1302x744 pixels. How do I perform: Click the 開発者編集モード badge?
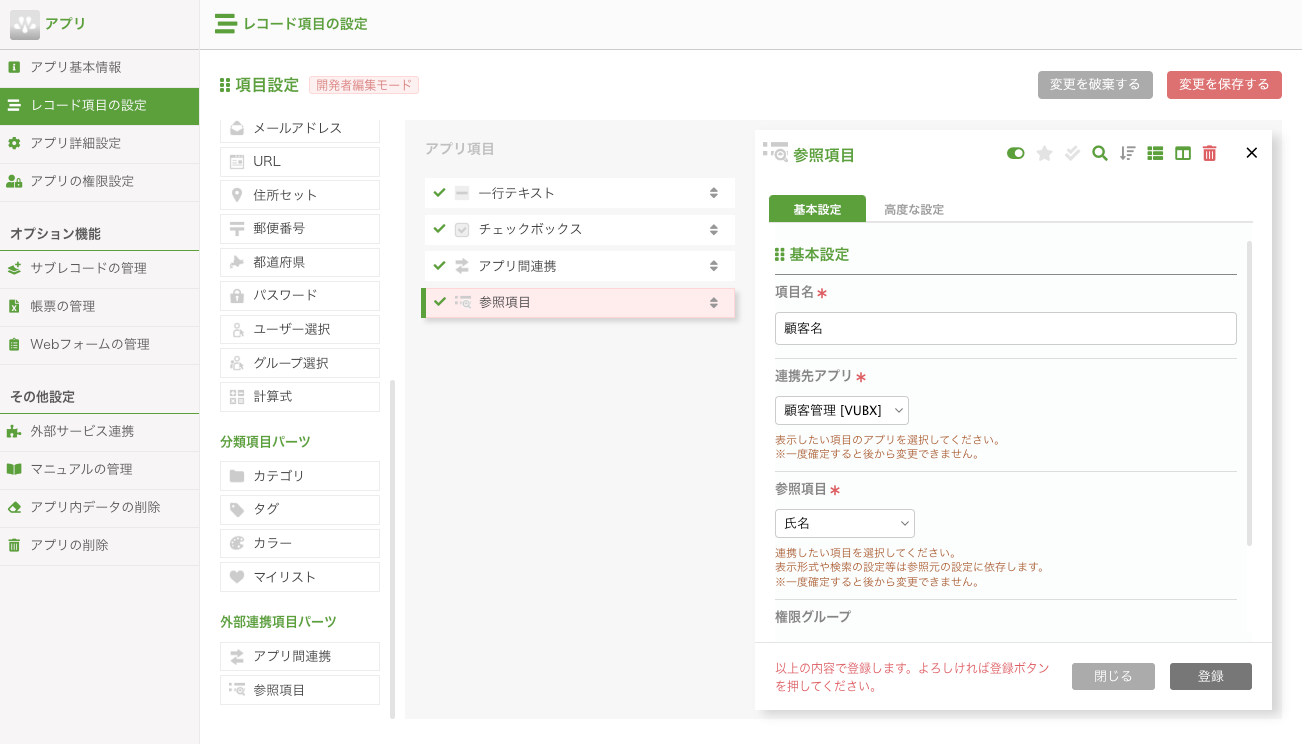[x=364, y=85]
